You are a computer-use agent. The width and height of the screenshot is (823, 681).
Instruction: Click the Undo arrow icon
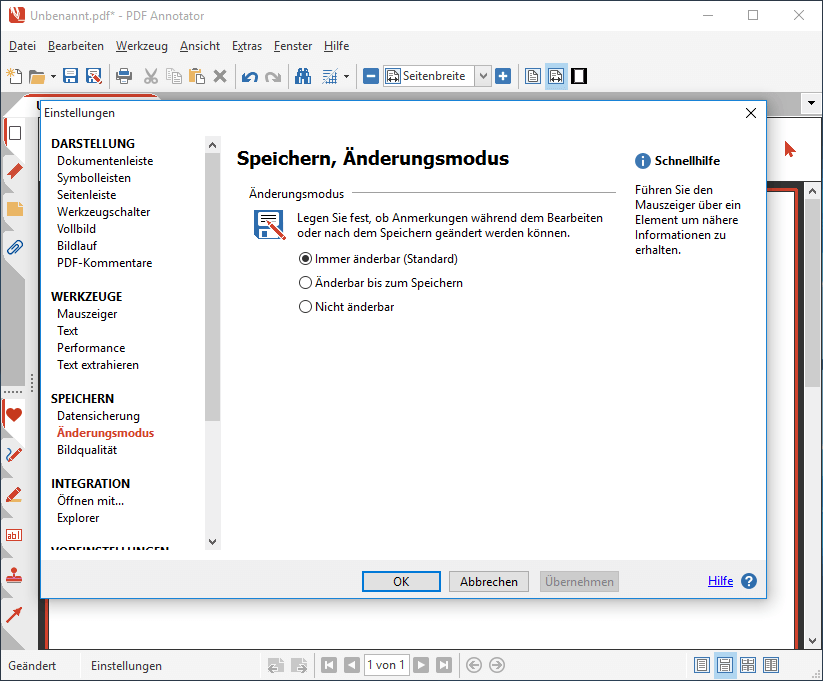249,76
